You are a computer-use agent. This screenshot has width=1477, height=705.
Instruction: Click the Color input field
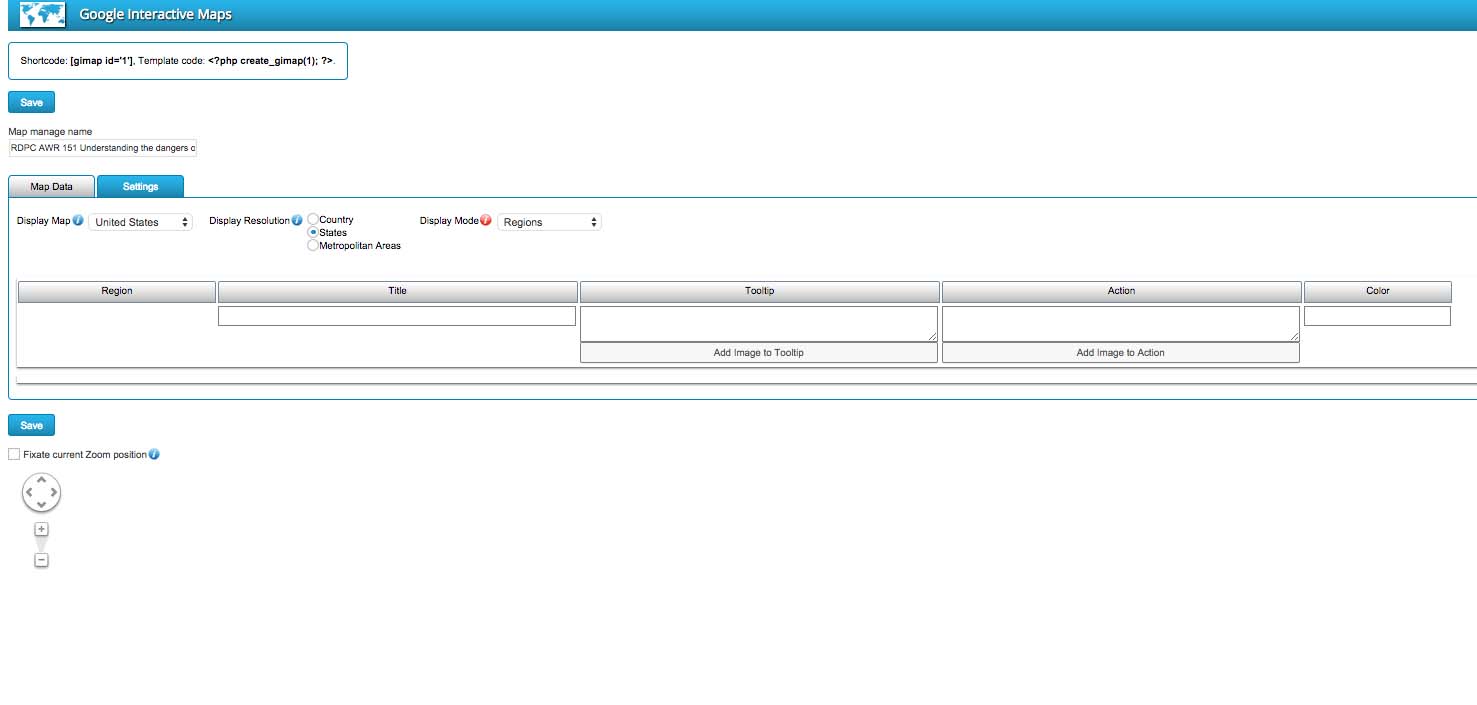tap(1377, 316)
